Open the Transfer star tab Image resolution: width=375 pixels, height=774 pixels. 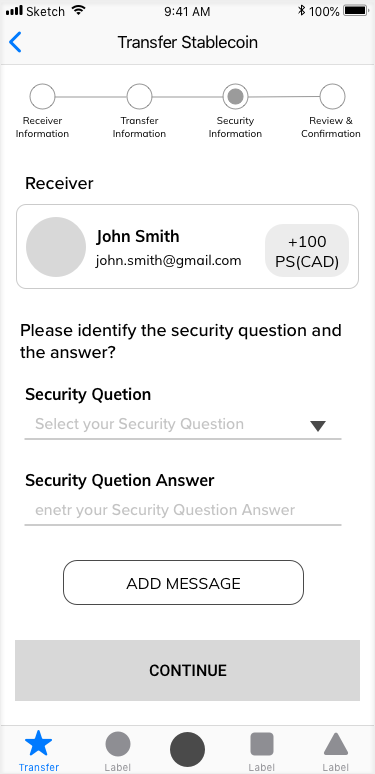[38, 743]
